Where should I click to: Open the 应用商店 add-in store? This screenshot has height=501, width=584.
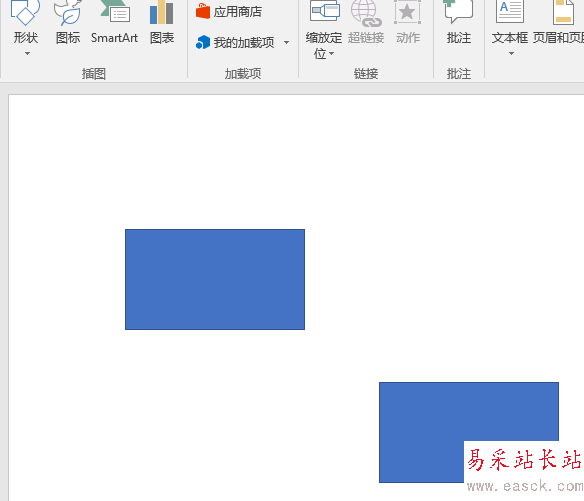[x=229, y=12]
